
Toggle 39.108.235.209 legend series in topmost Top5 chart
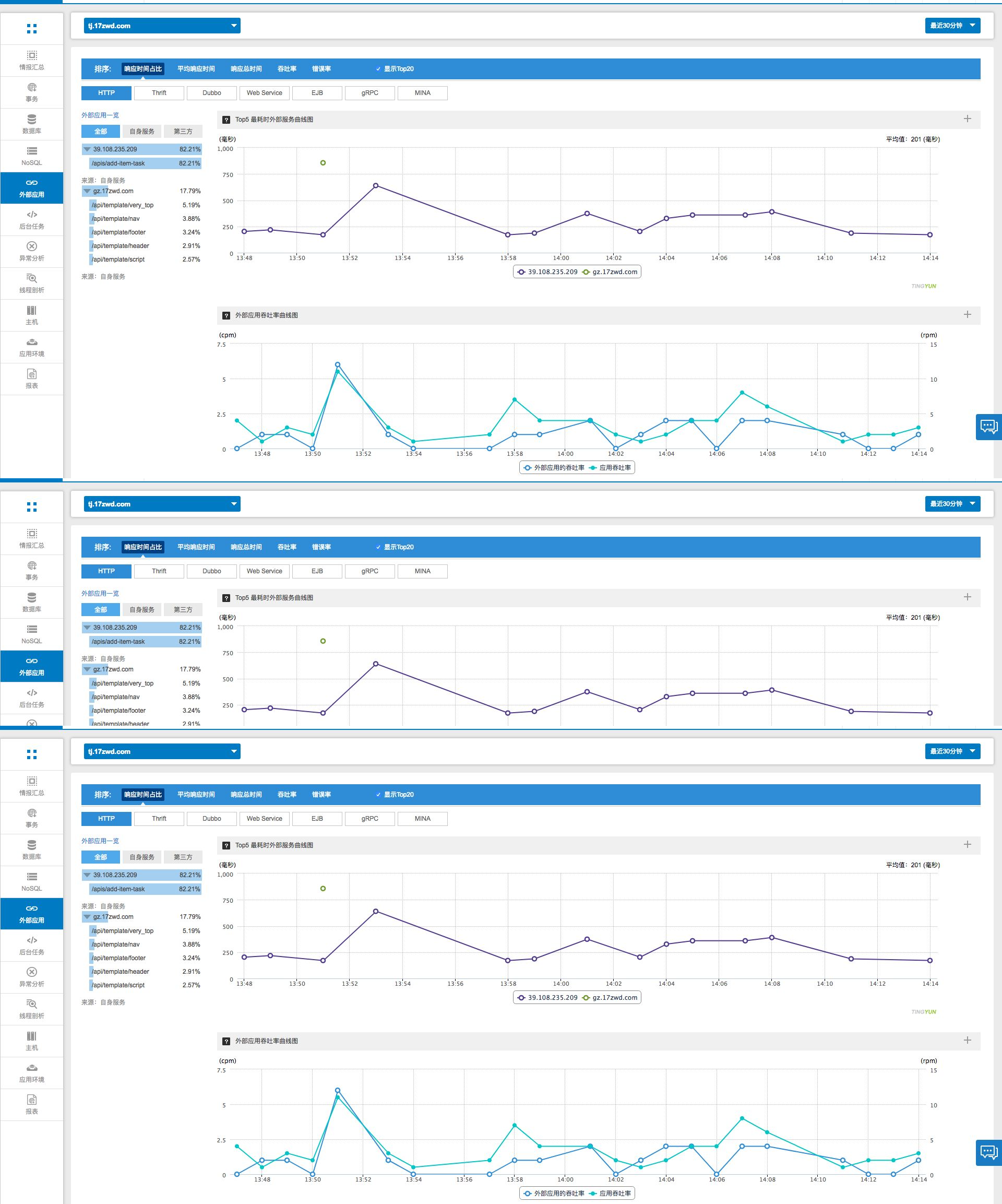tap(547, 272)
